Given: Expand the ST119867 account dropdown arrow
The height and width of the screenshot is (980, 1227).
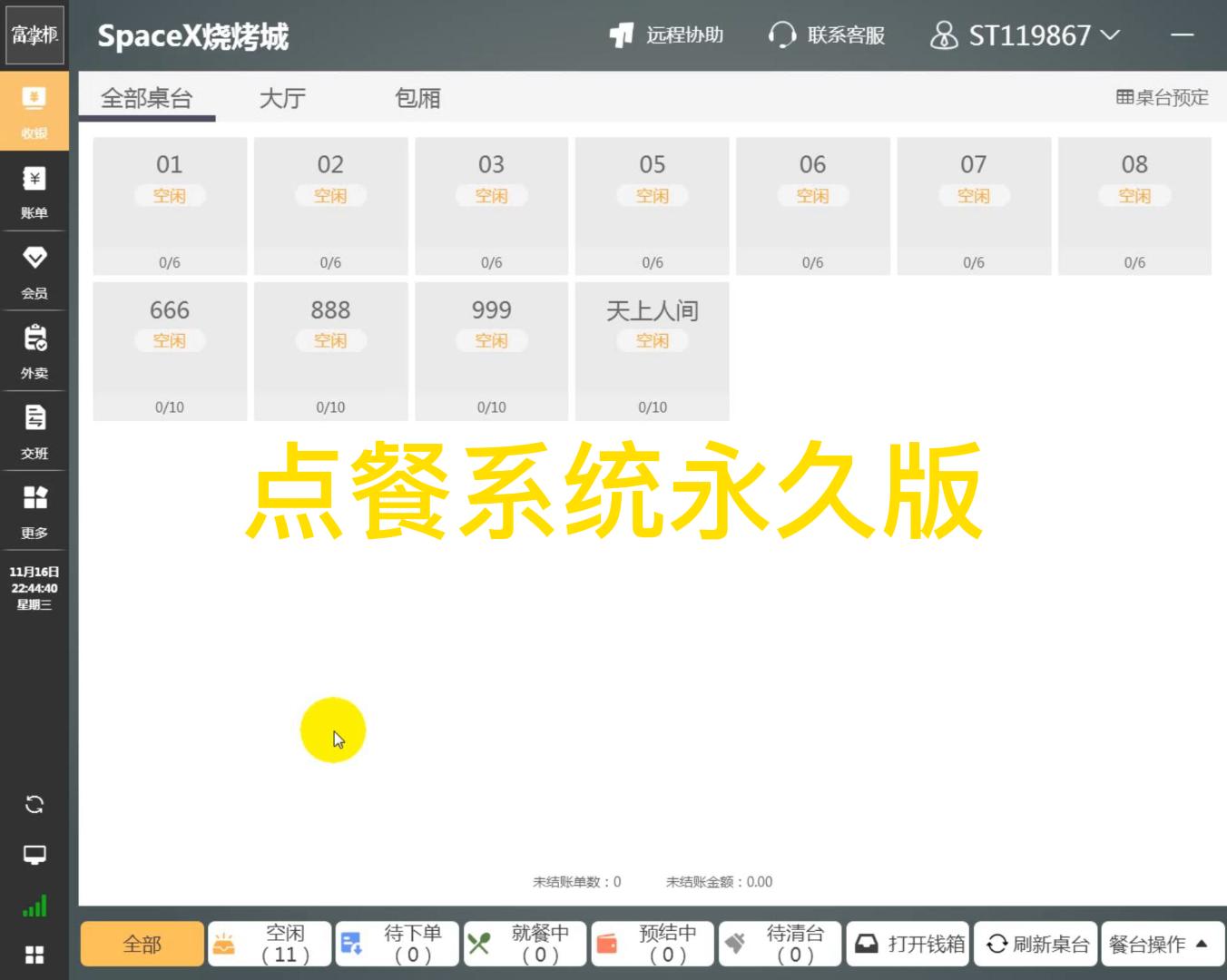Looking at the screenshot, I should [x=1110, y=35].
